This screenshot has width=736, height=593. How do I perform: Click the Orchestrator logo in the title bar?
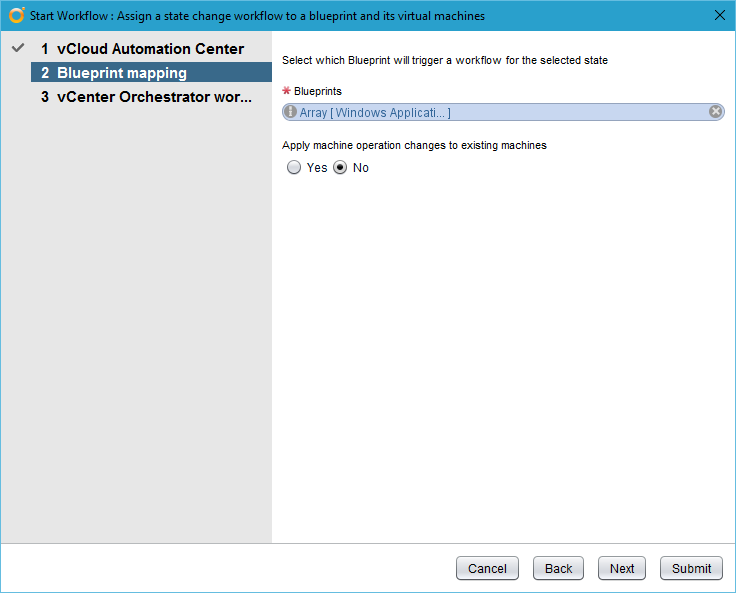click(x=16, y=15)
